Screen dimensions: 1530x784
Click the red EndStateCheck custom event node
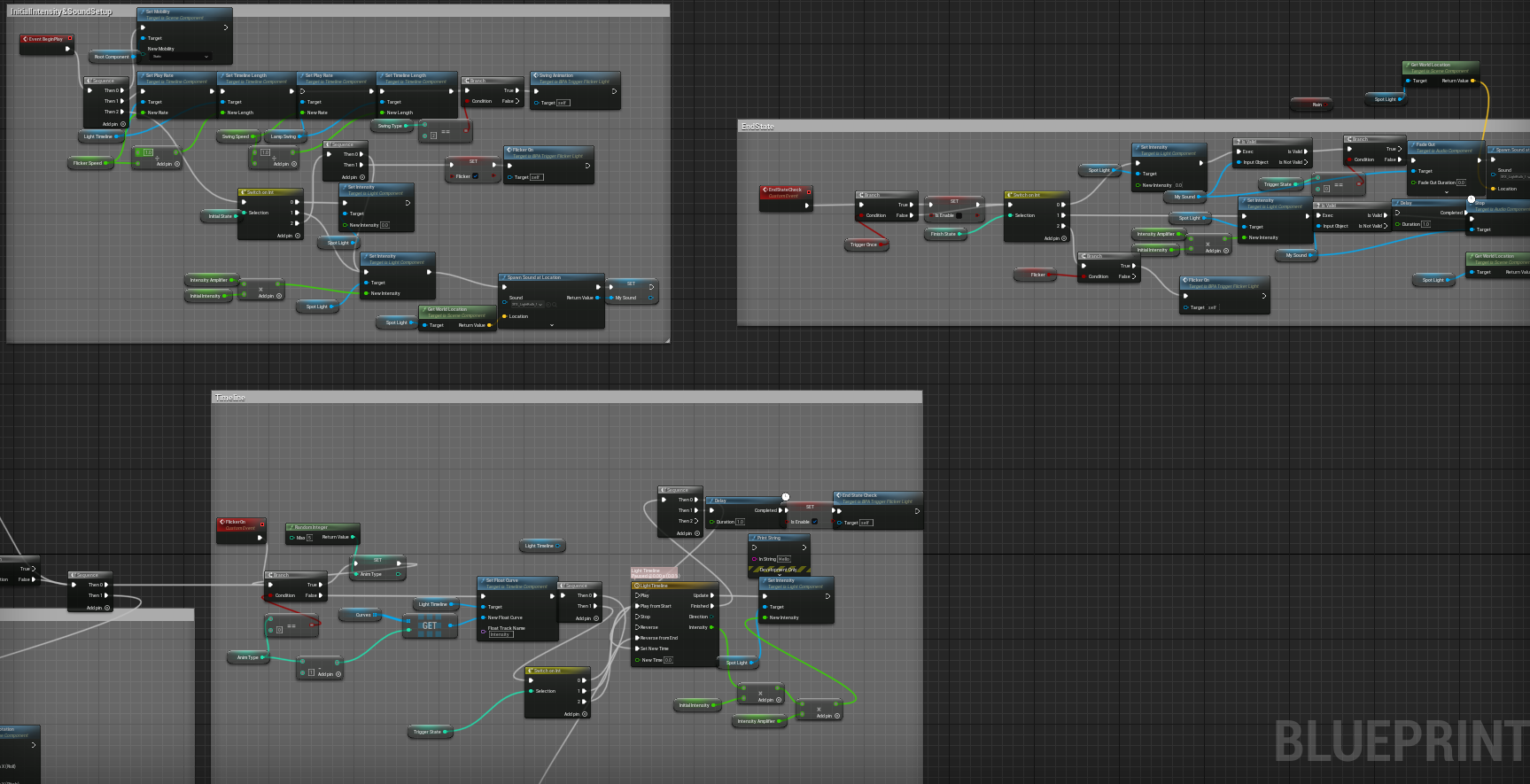coord(784,190)
